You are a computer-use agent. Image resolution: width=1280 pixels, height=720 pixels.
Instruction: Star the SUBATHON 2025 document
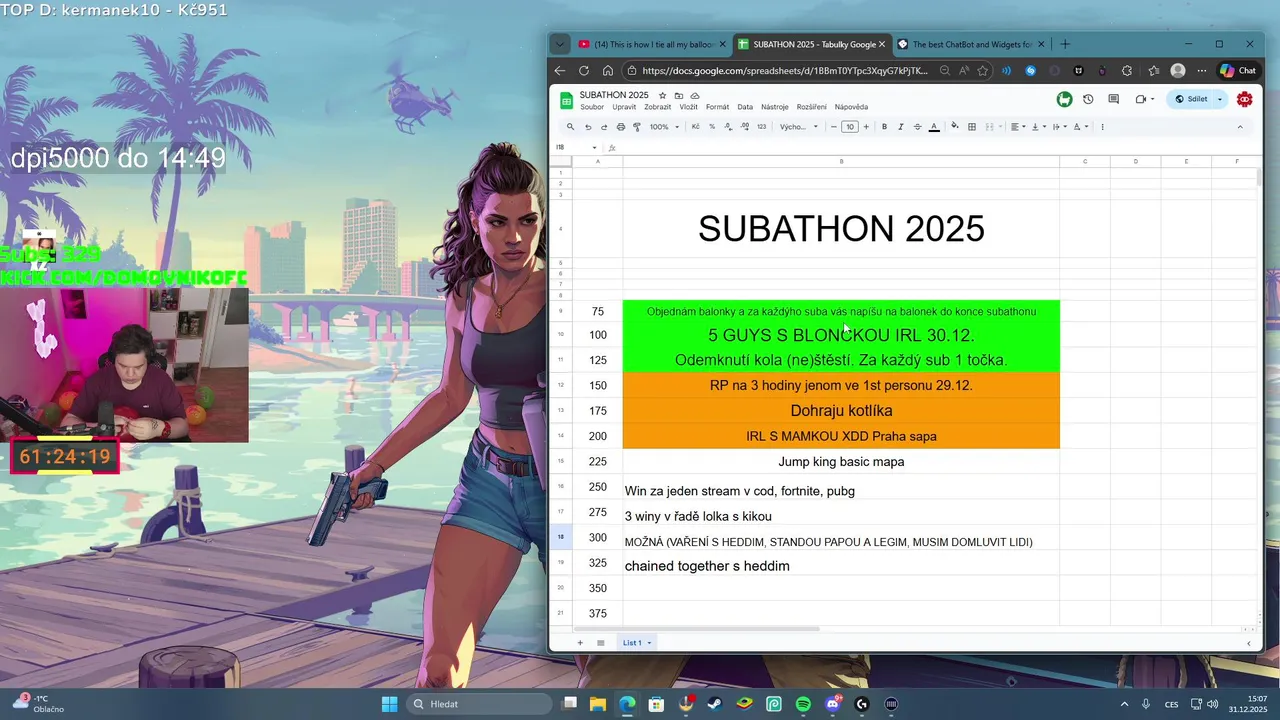pyautogui.click(x=662, y=95)
